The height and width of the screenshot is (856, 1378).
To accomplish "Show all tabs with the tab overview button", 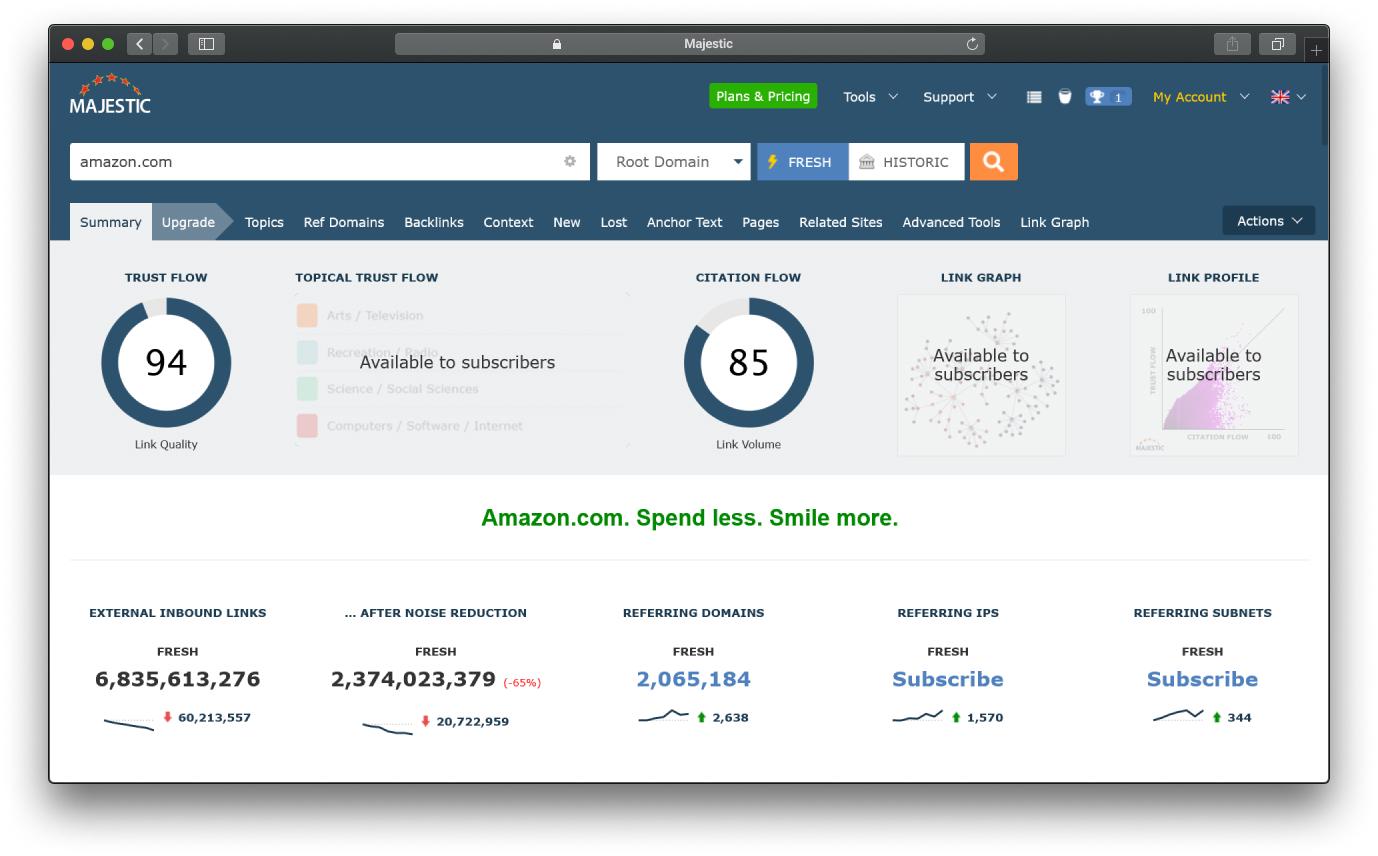I will pyautogui.click(x=1277, y=44).
